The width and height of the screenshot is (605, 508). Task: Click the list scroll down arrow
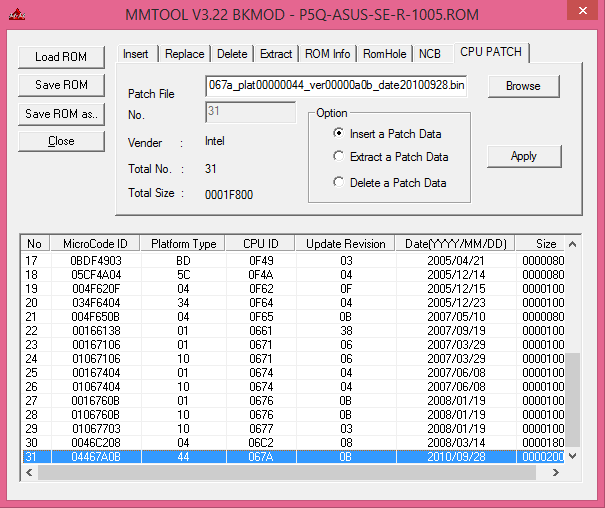point(573,456)
